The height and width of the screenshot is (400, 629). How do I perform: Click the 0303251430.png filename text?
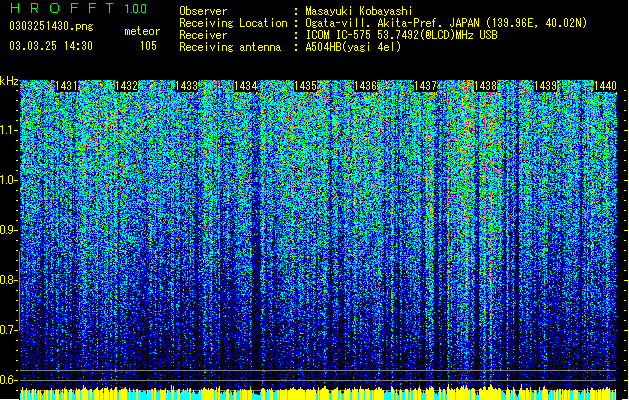point(51,27)
